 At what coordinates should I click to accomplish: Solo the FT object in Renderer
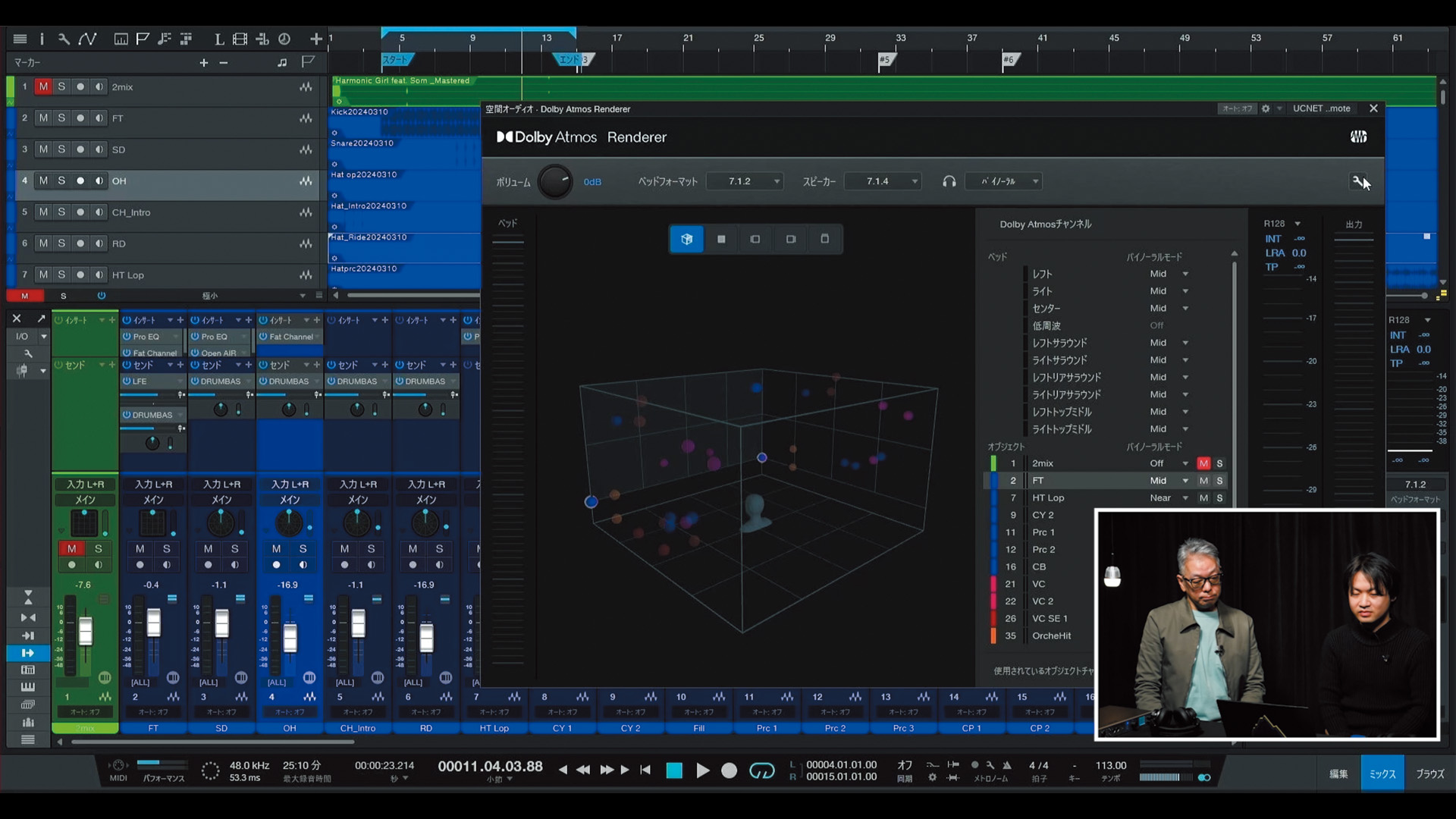point(1219,480)
